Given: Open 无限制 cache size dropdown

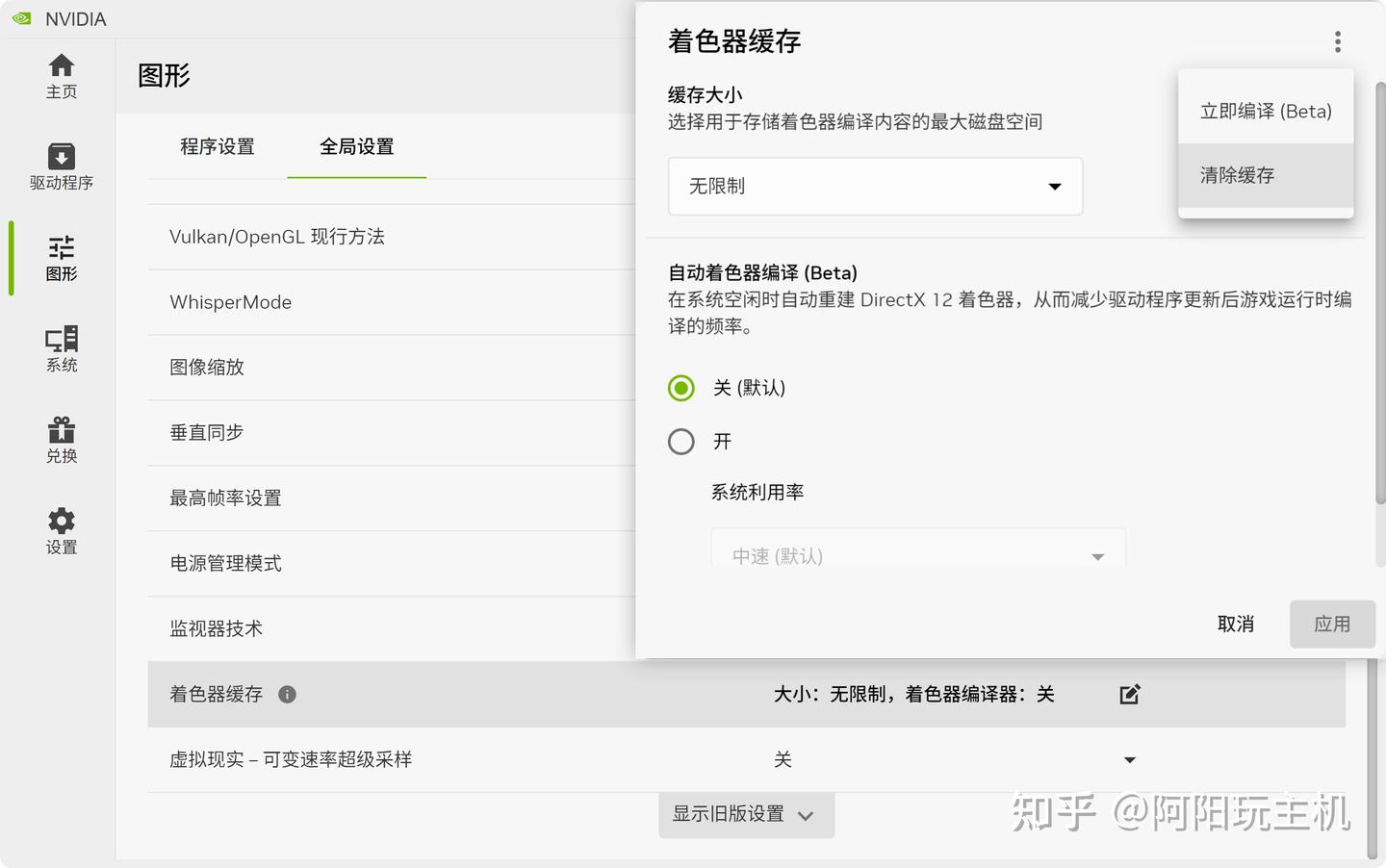Looking at the screenshot, I should pyautogui.click(x=876, y=186).
